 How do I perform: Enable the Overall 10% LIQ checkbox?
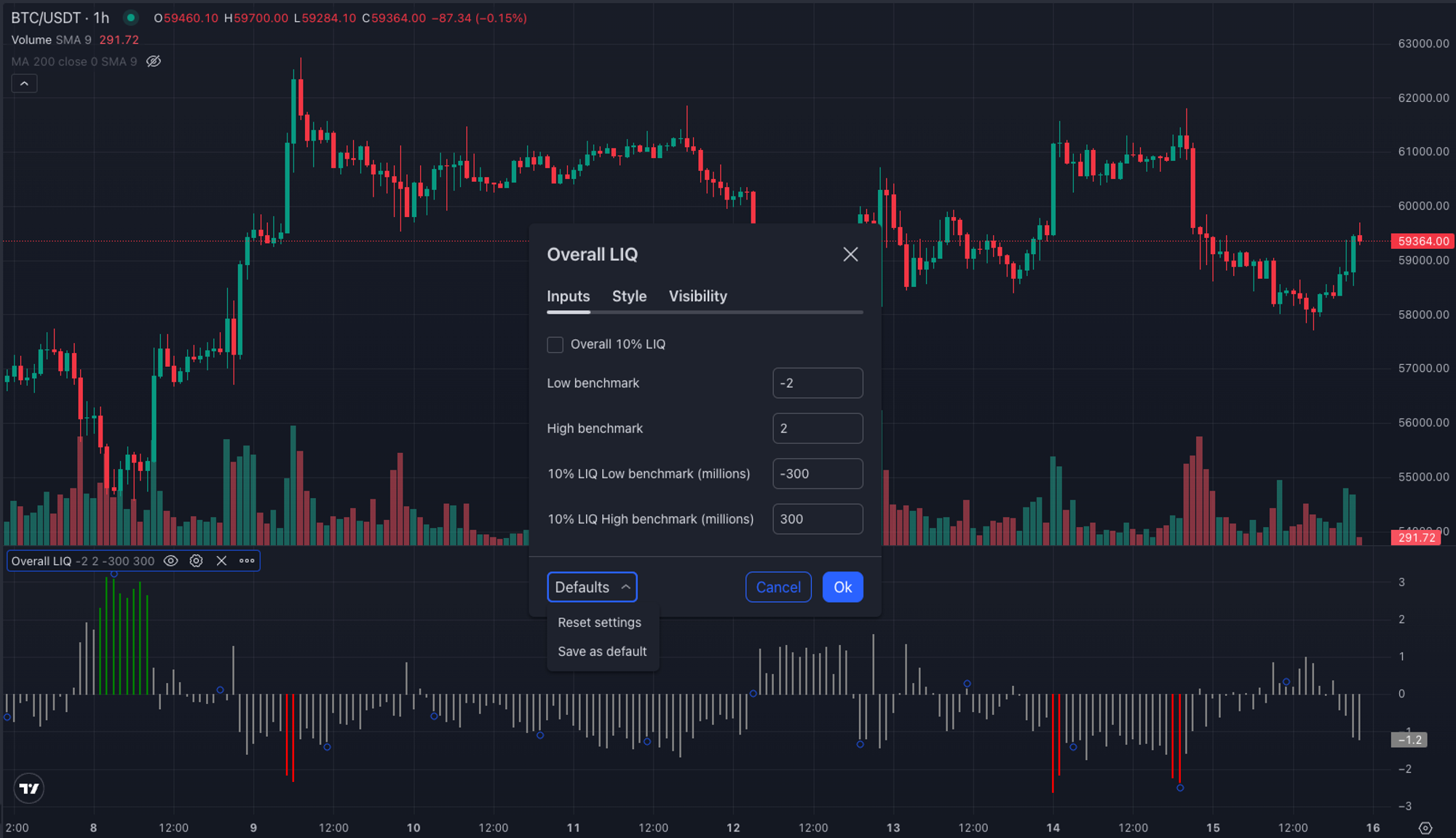555,344
